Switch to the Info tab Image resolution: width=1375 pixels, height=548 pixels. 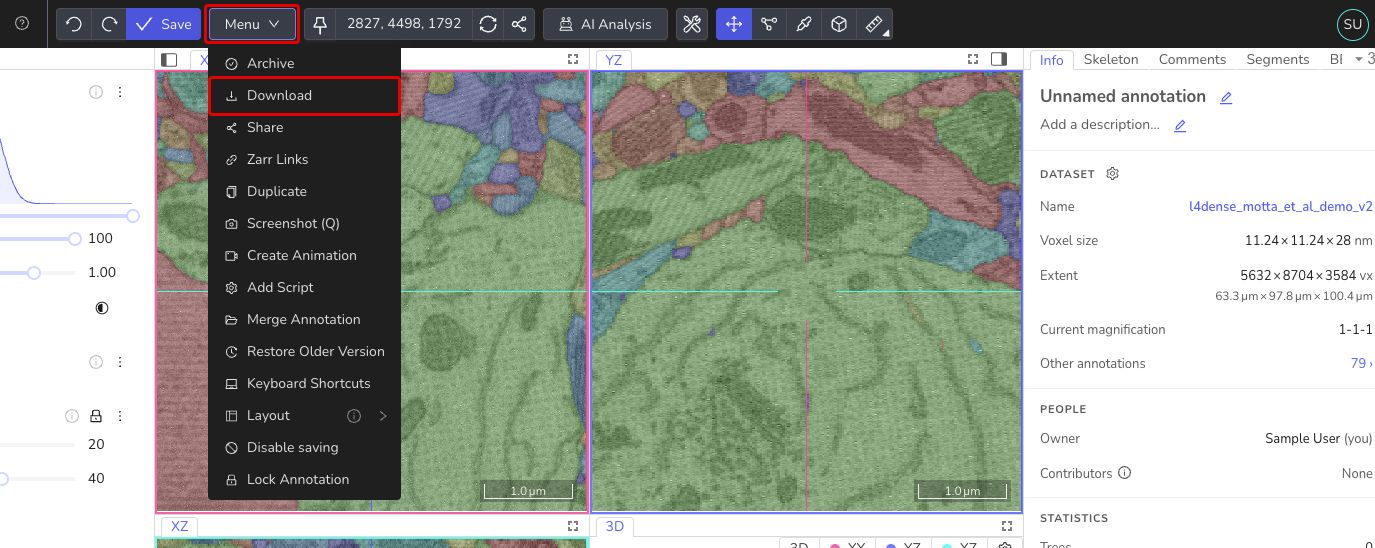point(1051,60)
